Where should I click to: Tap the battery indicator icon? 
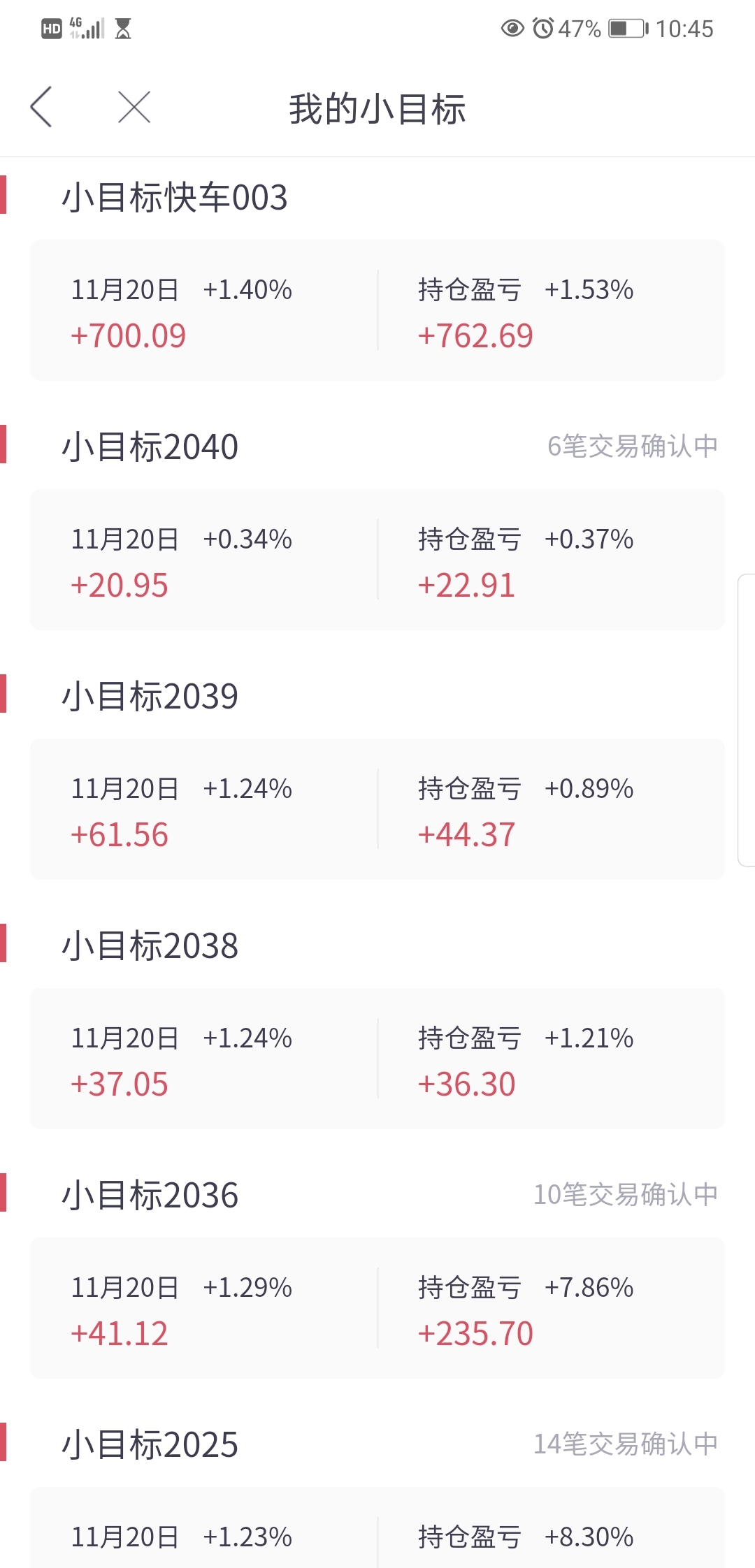click(628, 29)
